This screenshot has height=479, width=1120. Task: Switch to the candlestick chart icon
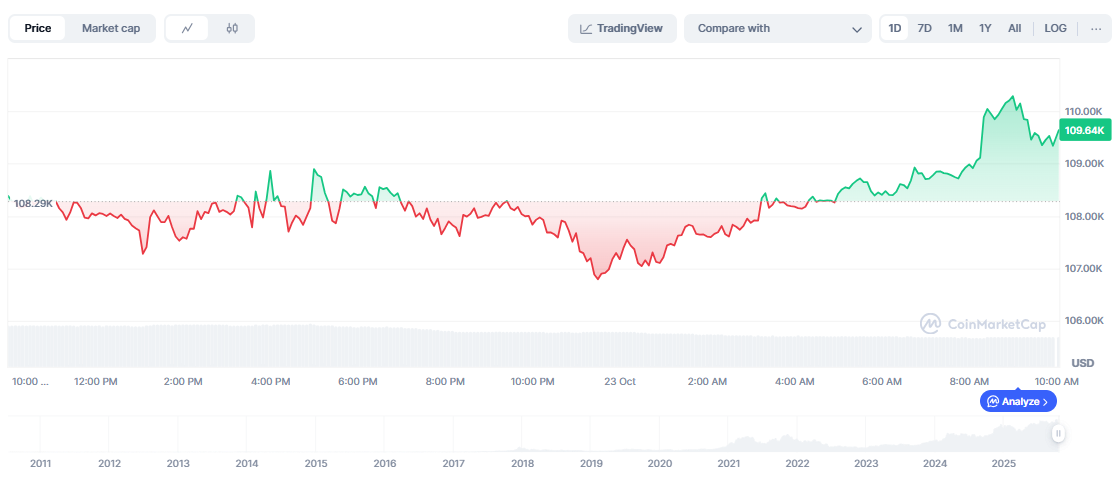[x=231, y=29]
